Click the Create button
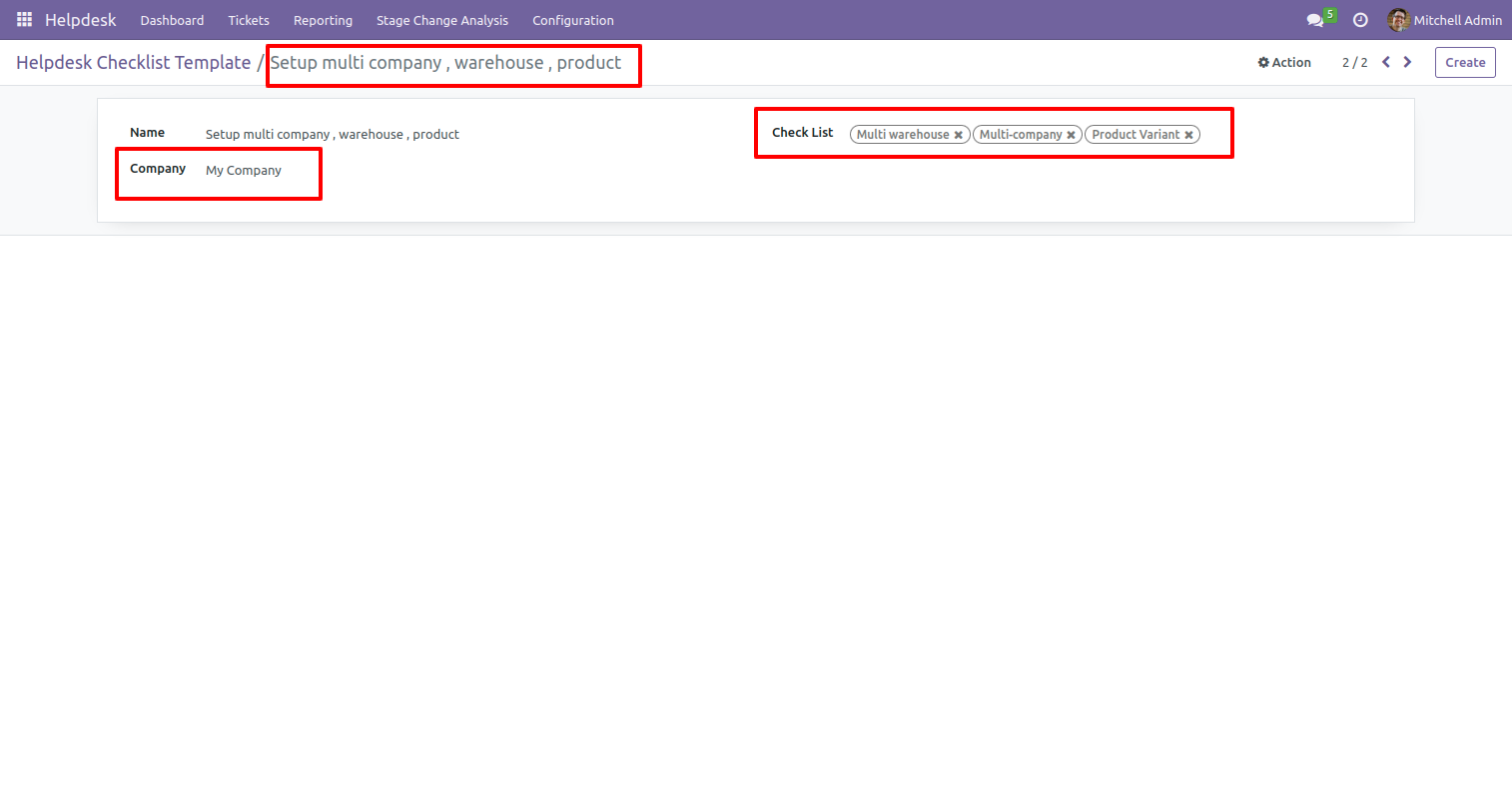Screen dimensions: 1512x799 tap(1465, 62)
